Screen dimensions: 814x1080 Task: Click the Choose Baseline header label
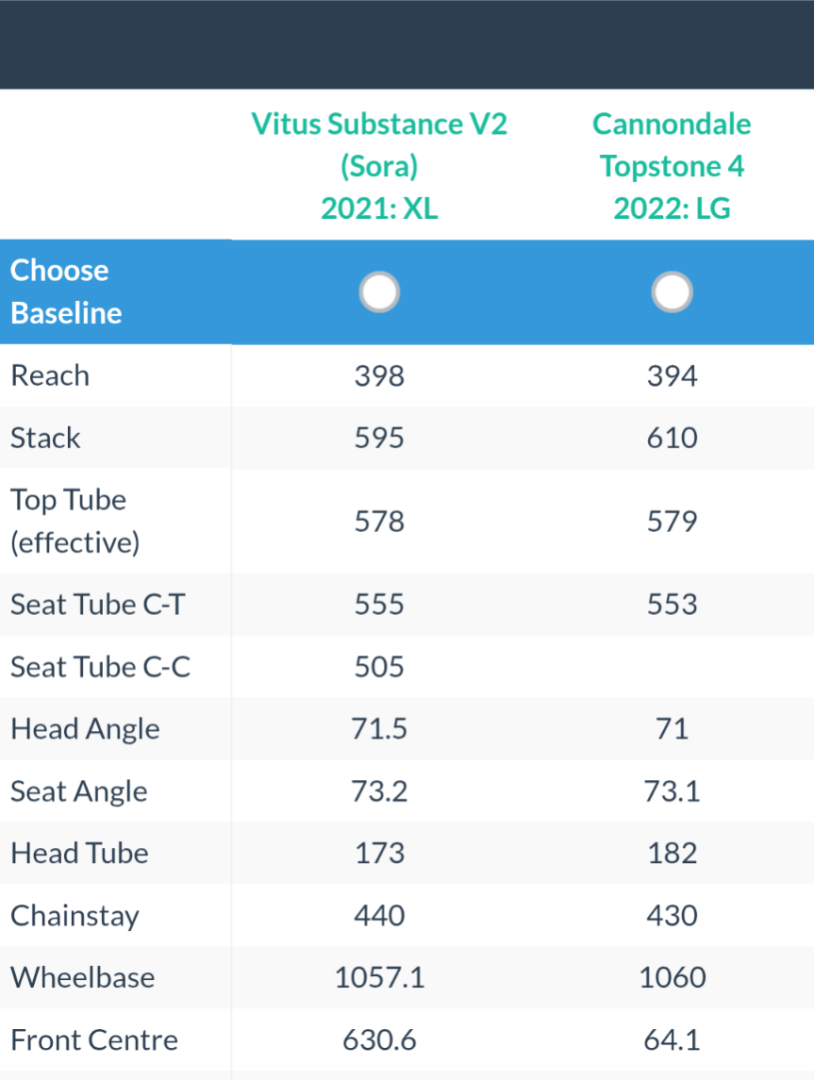[66, 292]
